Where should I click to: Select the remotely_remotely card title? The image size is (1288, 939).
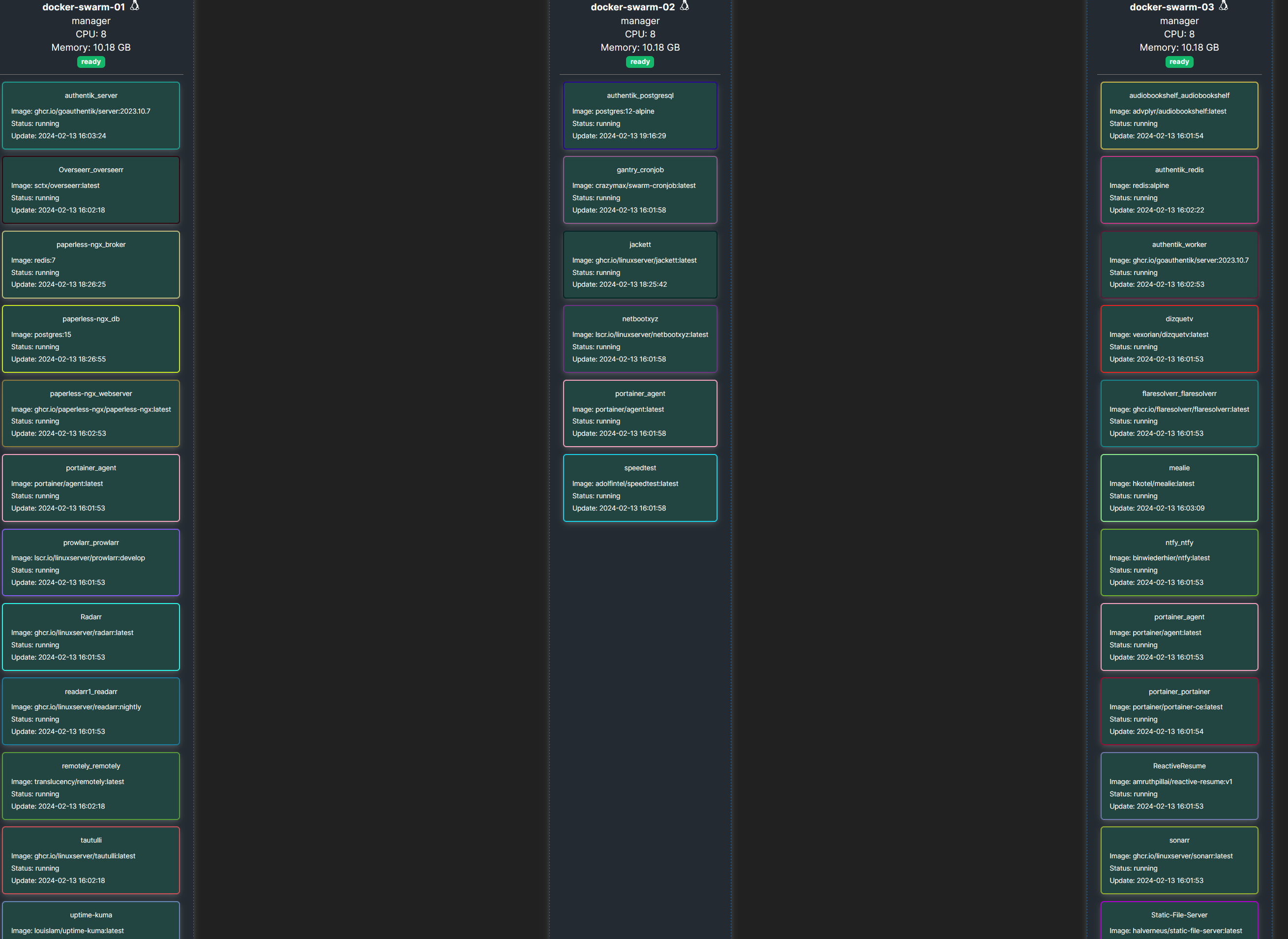pyautogui.click(x=91, y=766)
